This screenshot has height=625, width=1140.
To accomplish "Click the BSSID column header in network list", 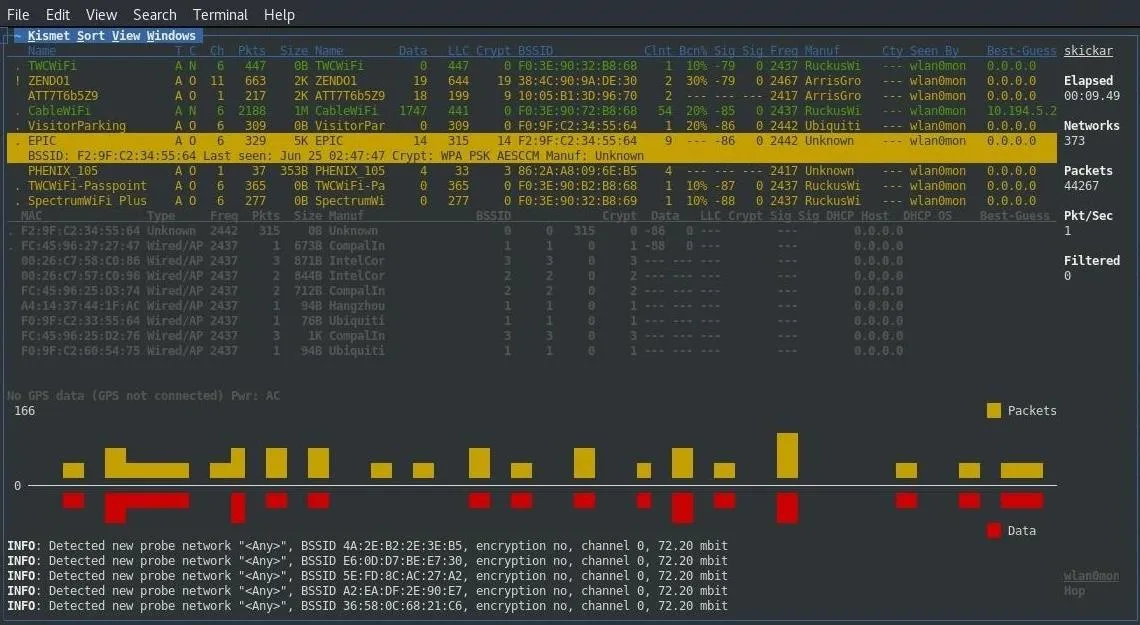I will 535,51.
